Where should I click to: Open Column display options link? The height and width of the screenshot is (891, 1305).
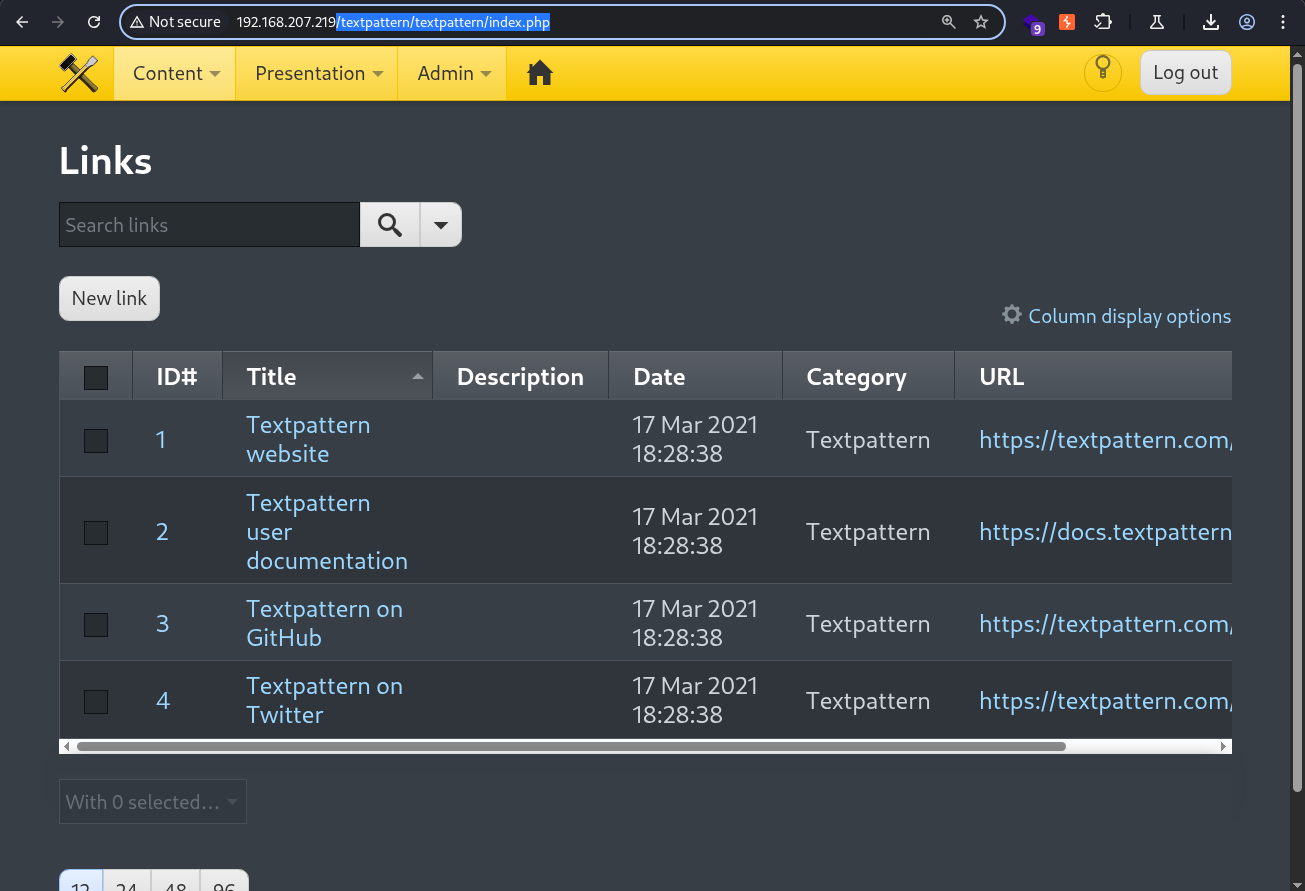tap(1129, 316)
